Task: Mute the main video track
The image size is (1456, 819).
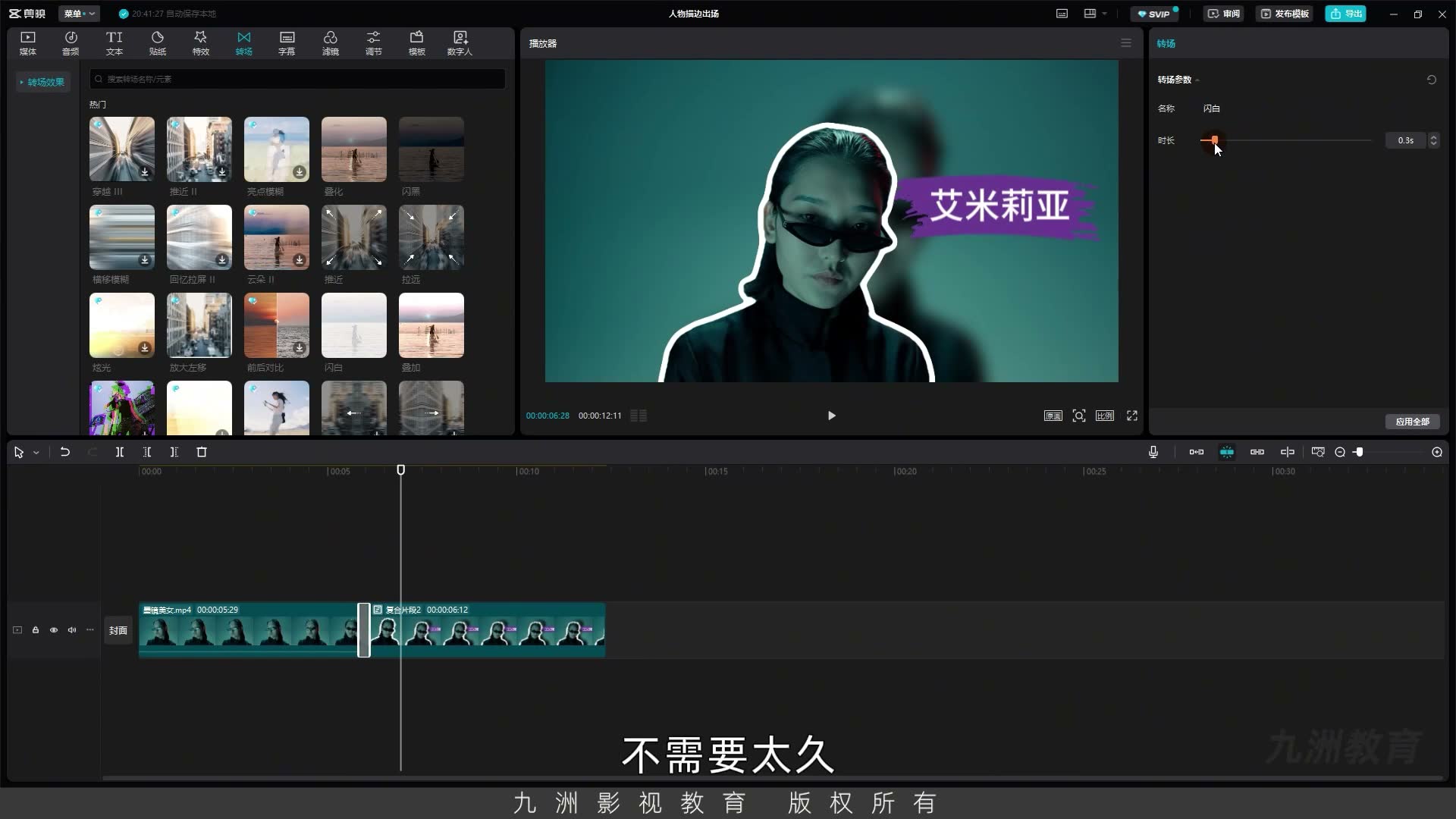Action: point(72,630)
